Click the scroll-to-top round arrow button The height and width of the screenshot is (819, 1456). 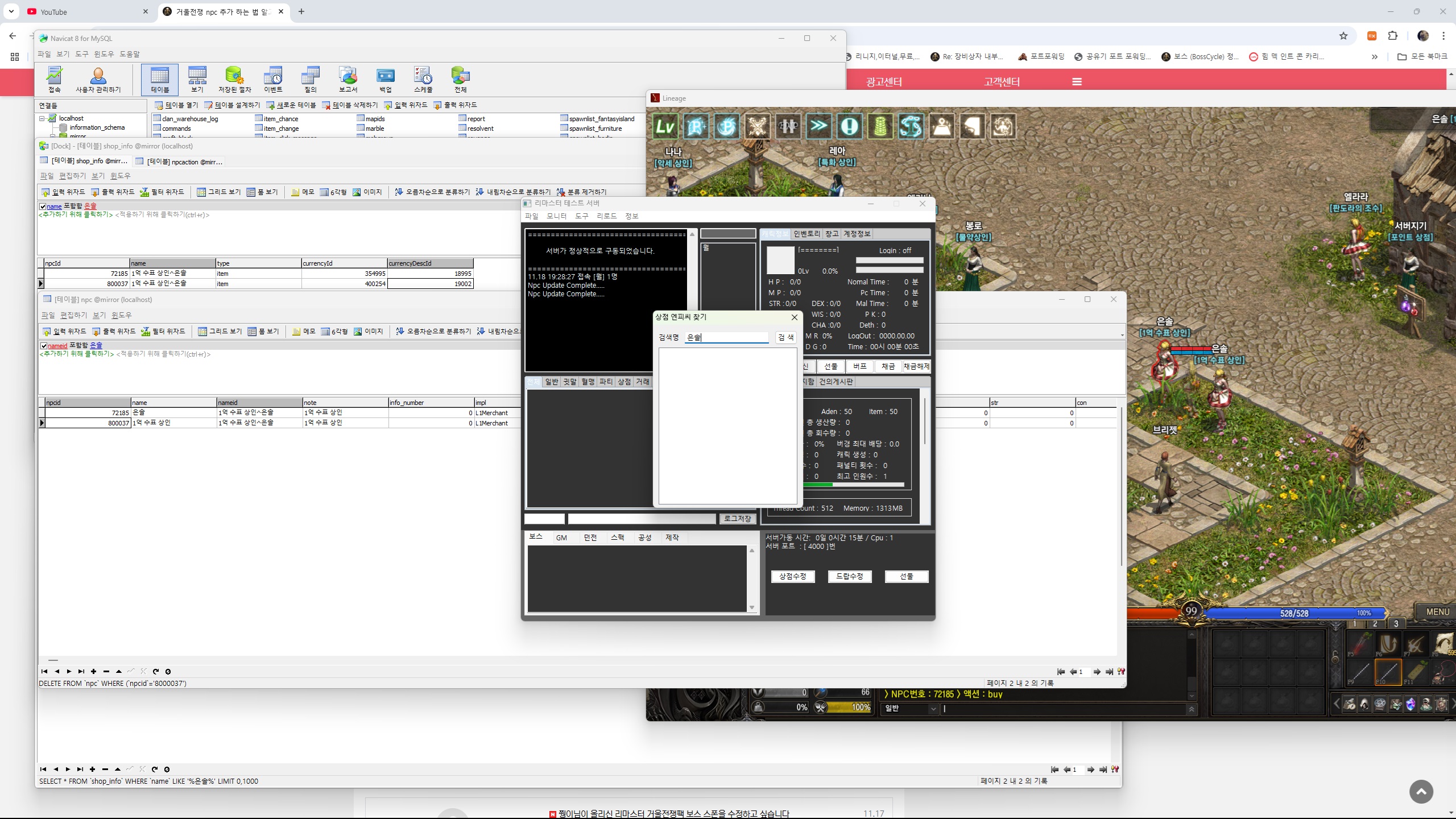coord(1421,792)
